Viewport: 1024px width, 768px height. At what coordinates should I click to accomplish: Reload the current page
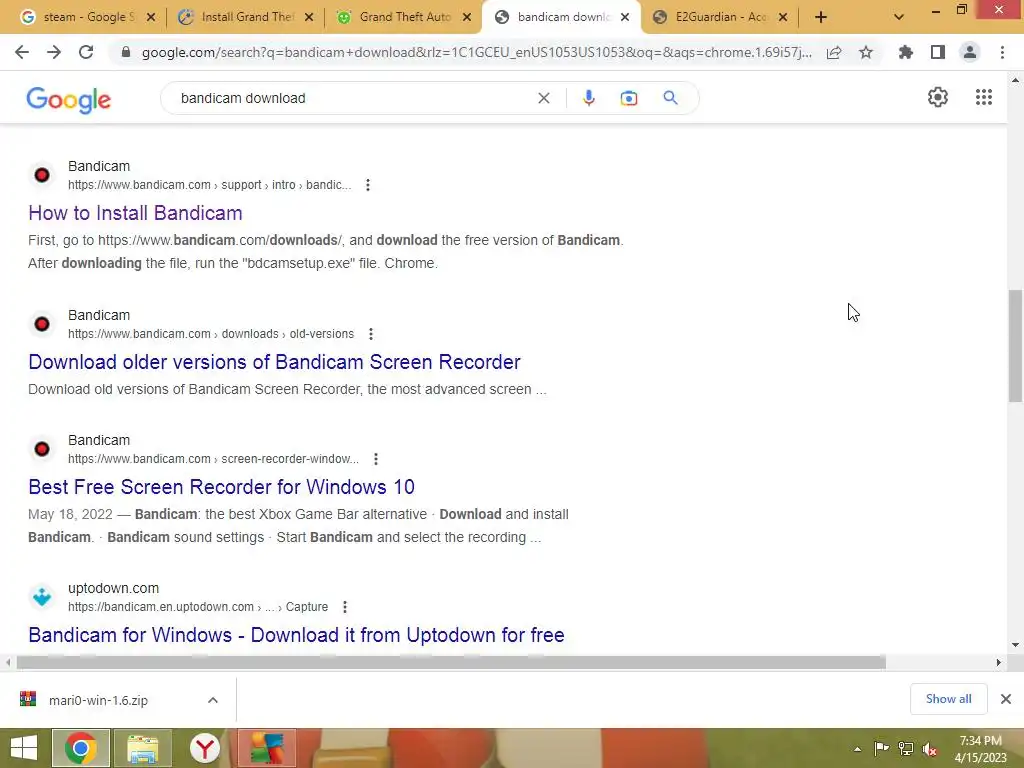(x=86, y=52)
